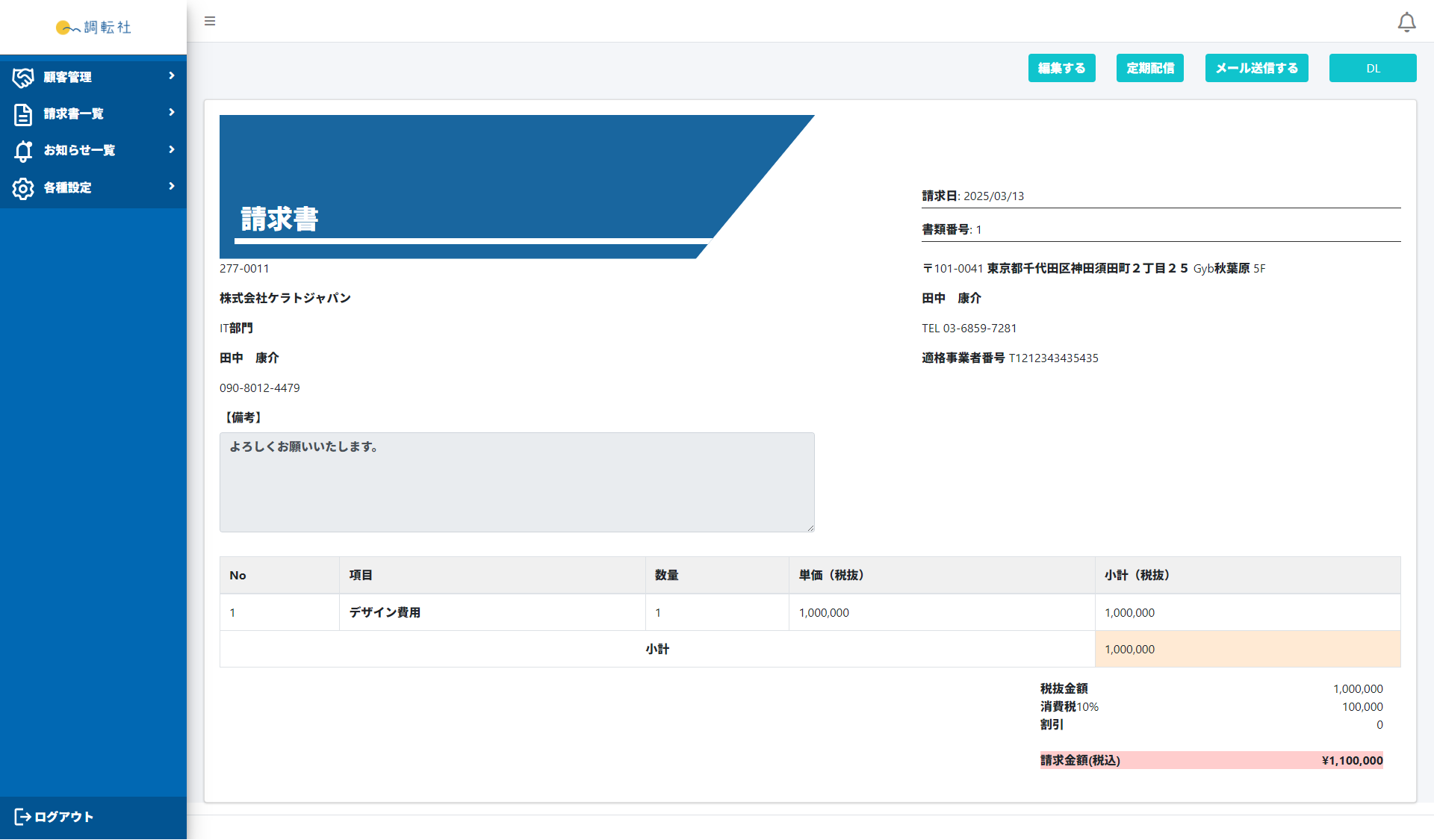Click the settings gear icon
This screenshot has width=1434, height=840.
point(23,188)
